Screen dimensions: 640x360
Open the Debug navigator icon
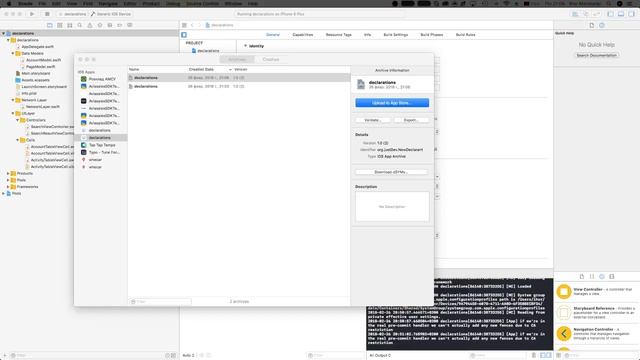(110, 25)
